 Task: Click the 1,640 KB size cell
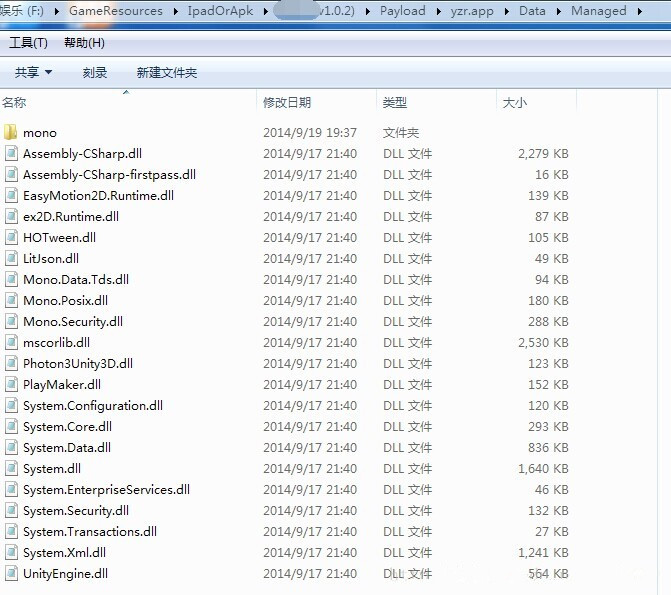(x=543, y=468)
